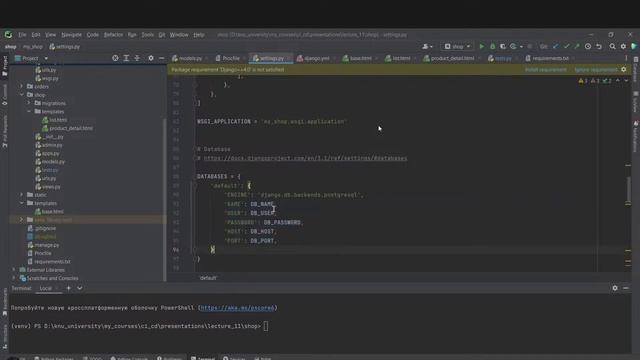This screenshot has width=640, height=360.
Task: Open the Git menu
Action: [162, 35]
